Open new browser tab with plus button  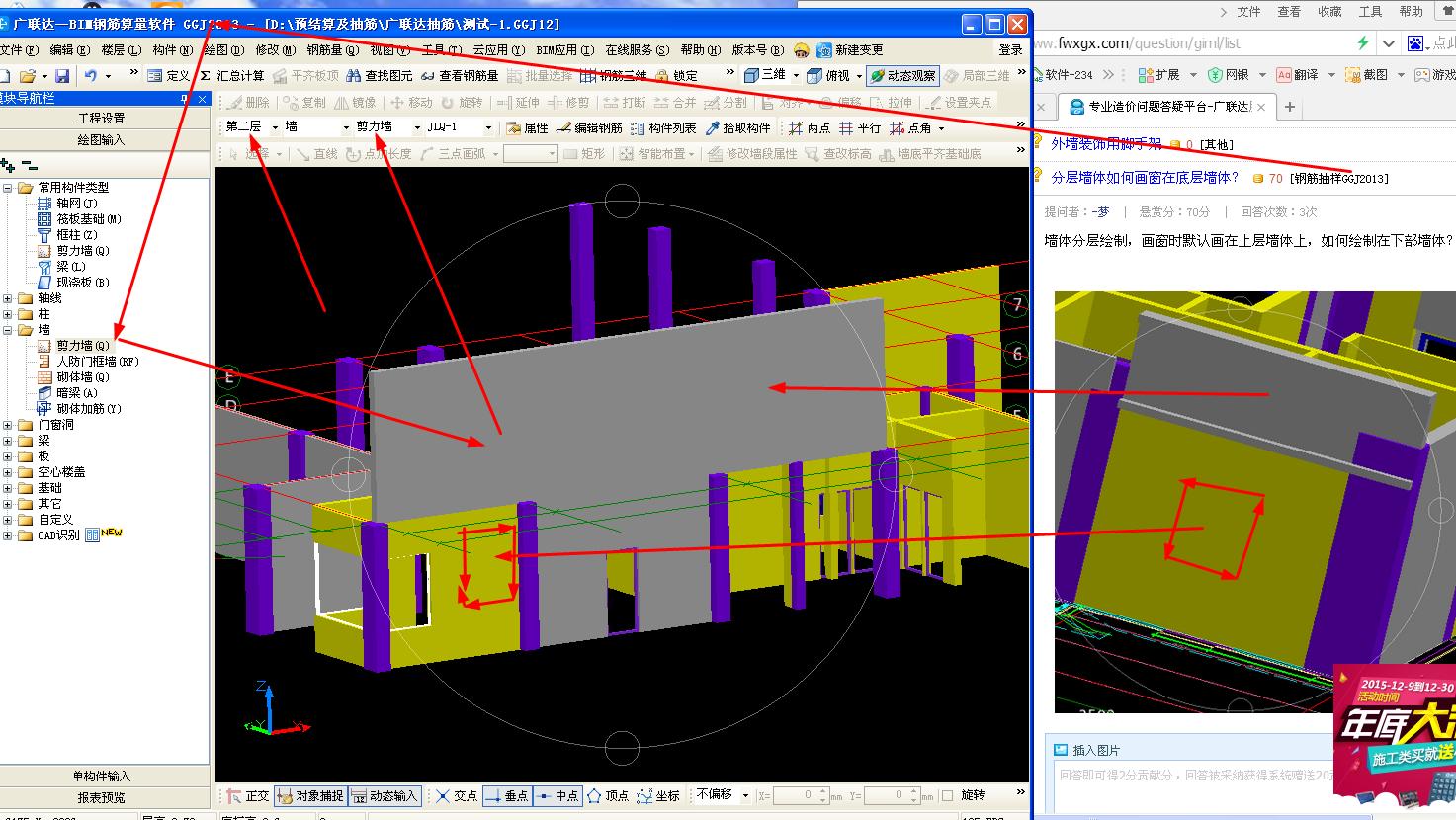(x=1289, y=107)
